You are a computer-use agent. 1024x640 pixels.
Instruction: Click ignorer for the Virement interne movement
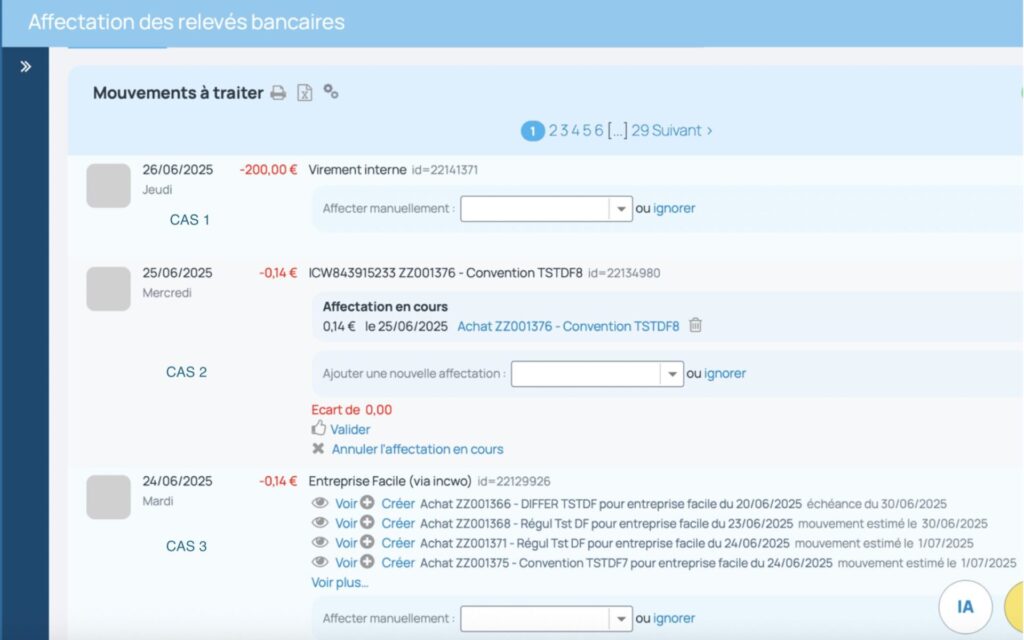(x=674, y=208)
